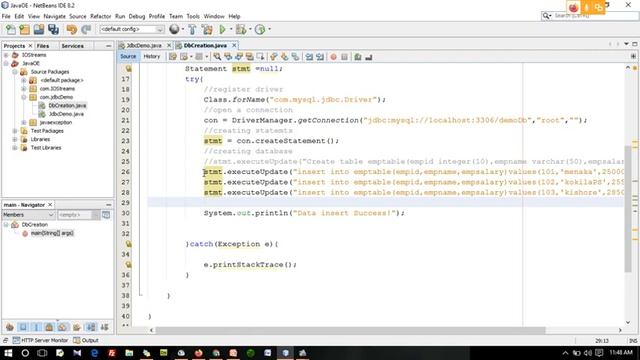The height and width of the screenshot is (360, 640).
Task: Click the Find Next Occurrence icon
Action: point(239,57)
